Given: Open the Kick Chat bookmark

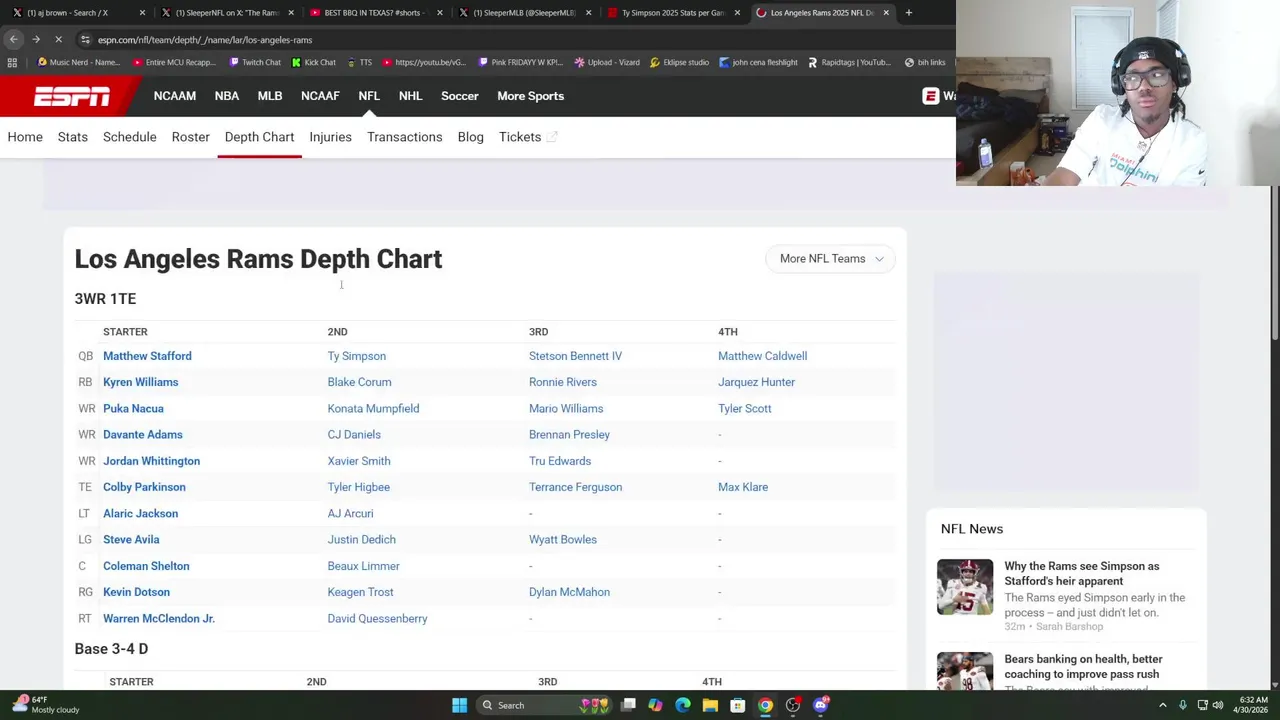Looking at the screenshot, I should pos(314,62).
